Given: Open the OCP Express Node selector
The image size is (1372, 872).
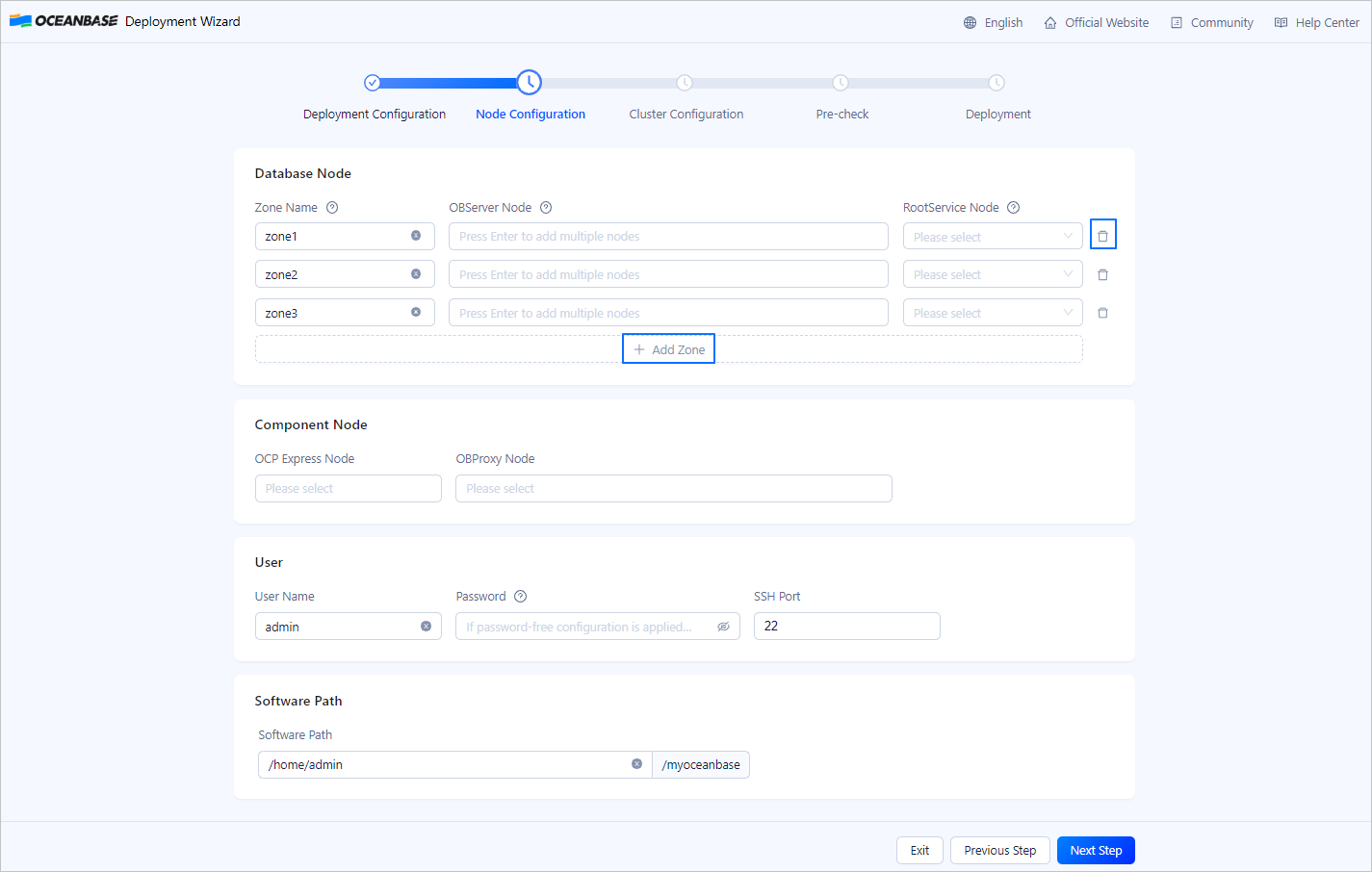Looking at the screenshot, I should click(348, 488).
